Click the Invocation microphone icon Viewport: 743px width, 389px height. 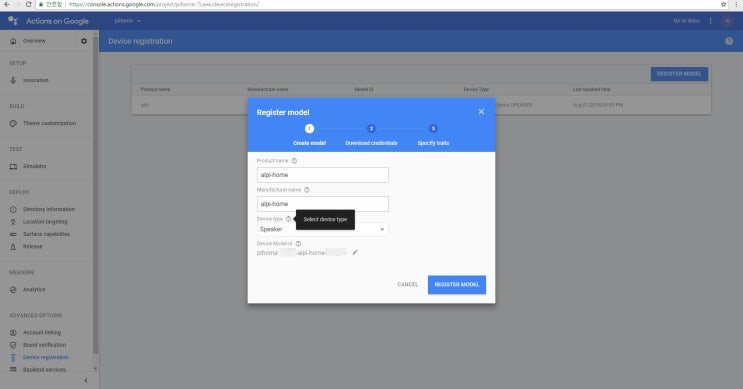[x=13, y=80]
